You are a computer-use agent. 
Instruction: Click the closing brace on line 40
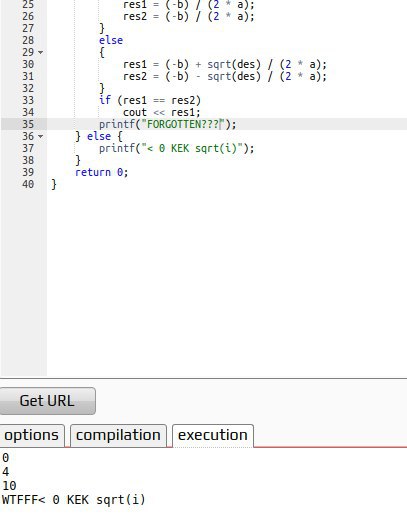coord(54,185)
